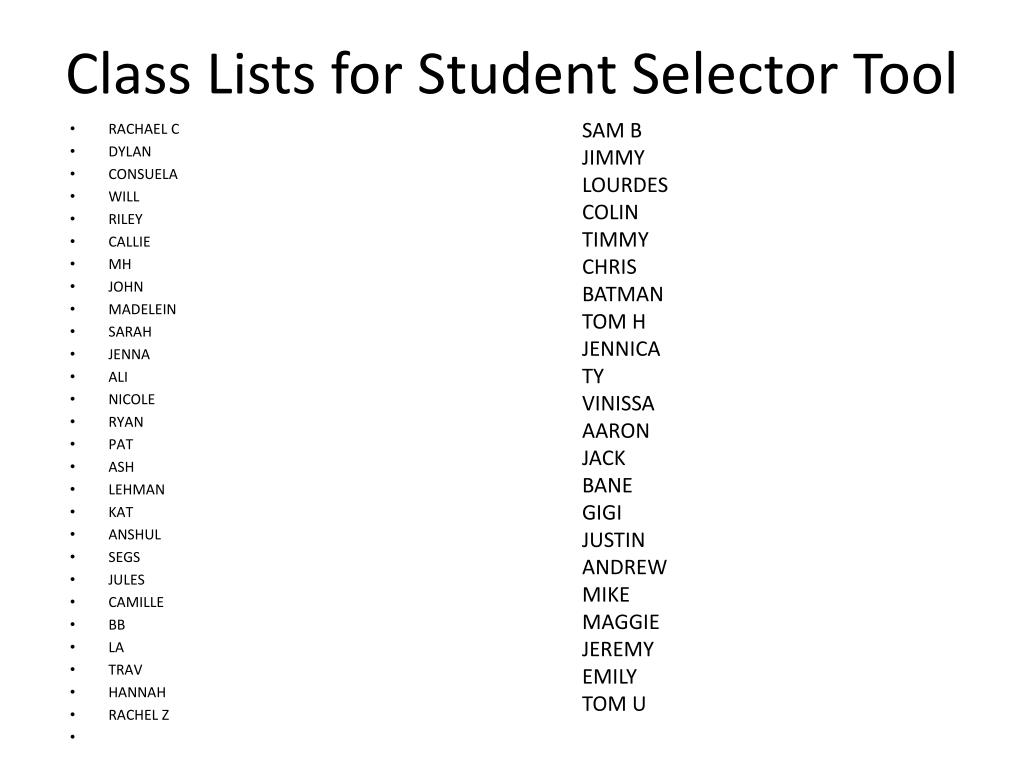
Task: Select NICOLE in the bulleted list
Action: 132,400
